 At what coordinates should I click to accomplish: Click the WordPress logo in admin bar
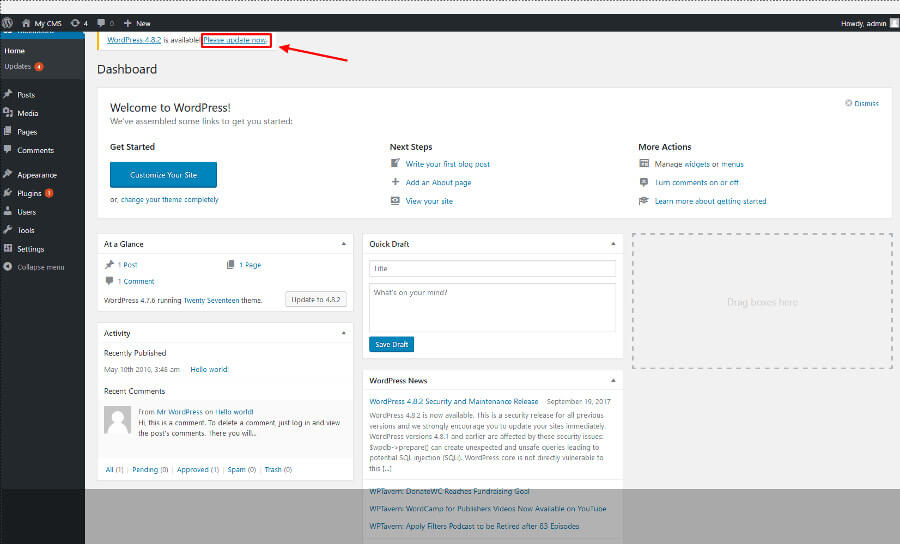coord(7,23)
